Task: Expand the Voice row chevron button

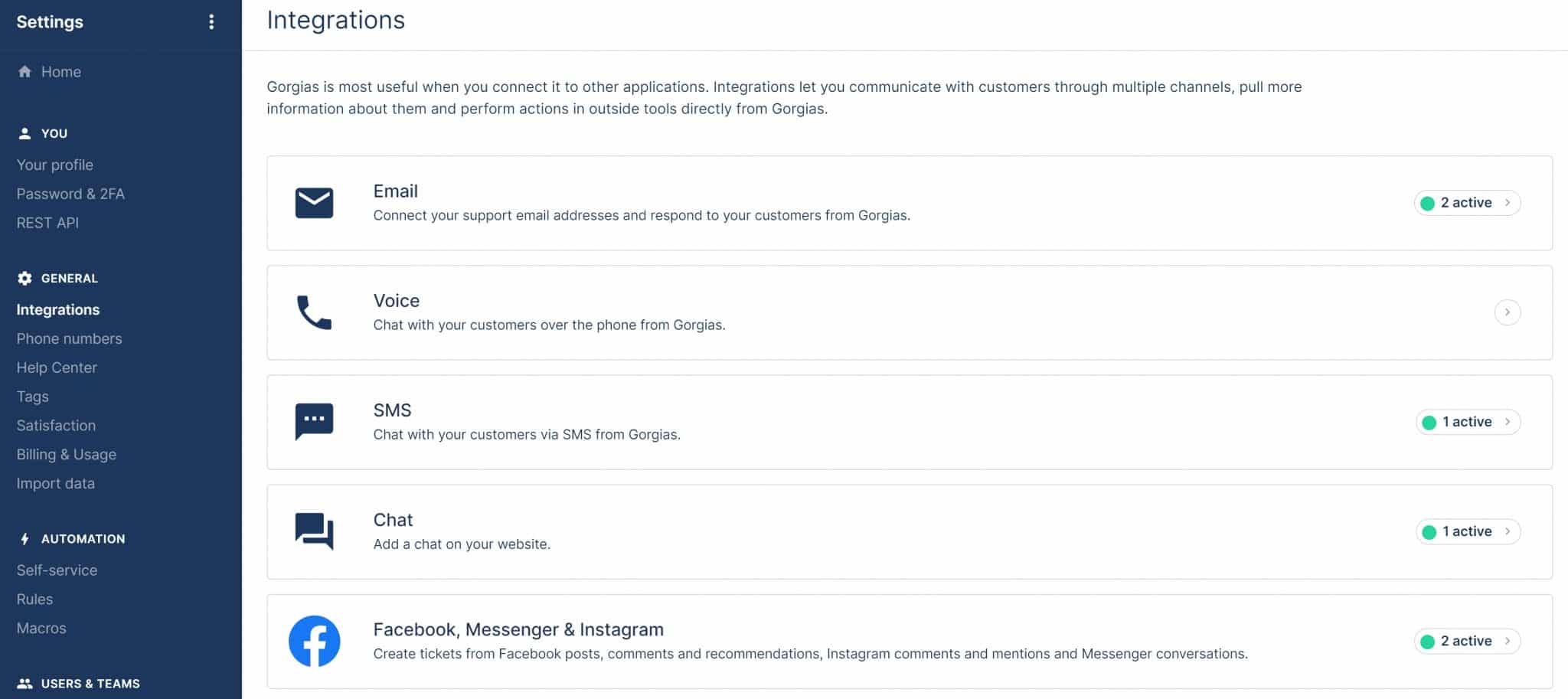Action: (x=1507, y=312)
